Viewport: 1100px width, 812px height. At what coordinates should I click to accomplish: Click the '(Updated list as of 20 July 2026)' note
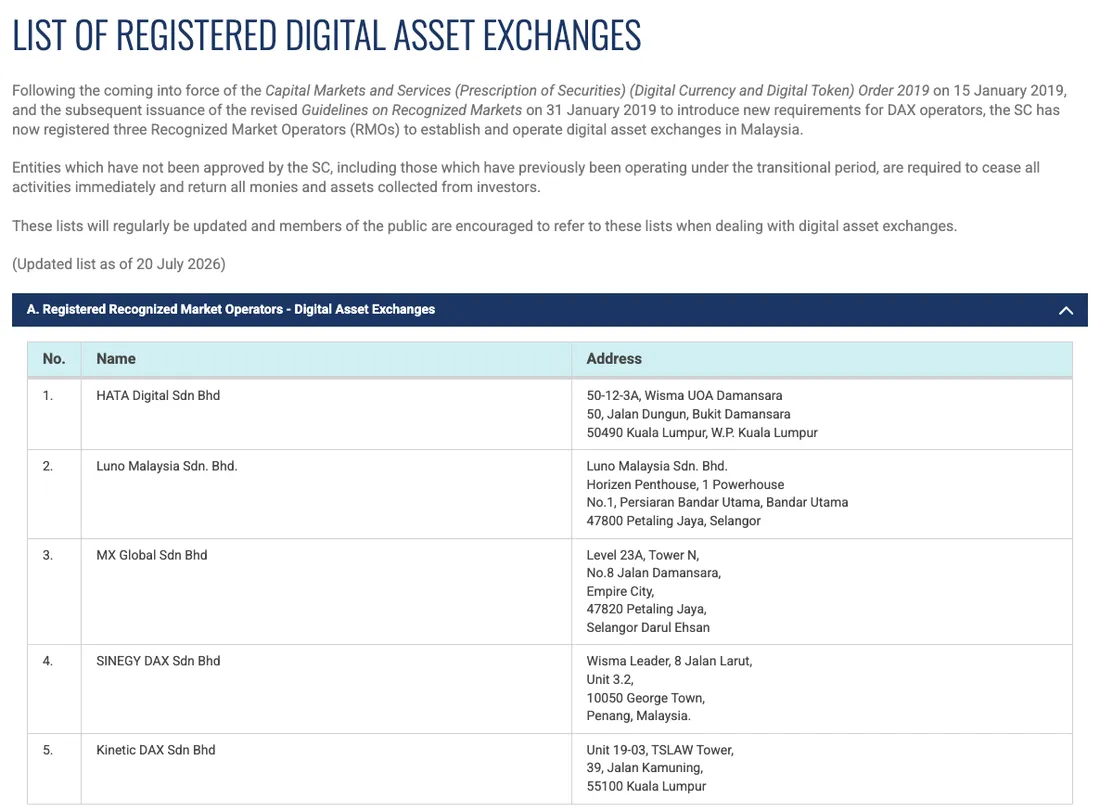point(119,264)
